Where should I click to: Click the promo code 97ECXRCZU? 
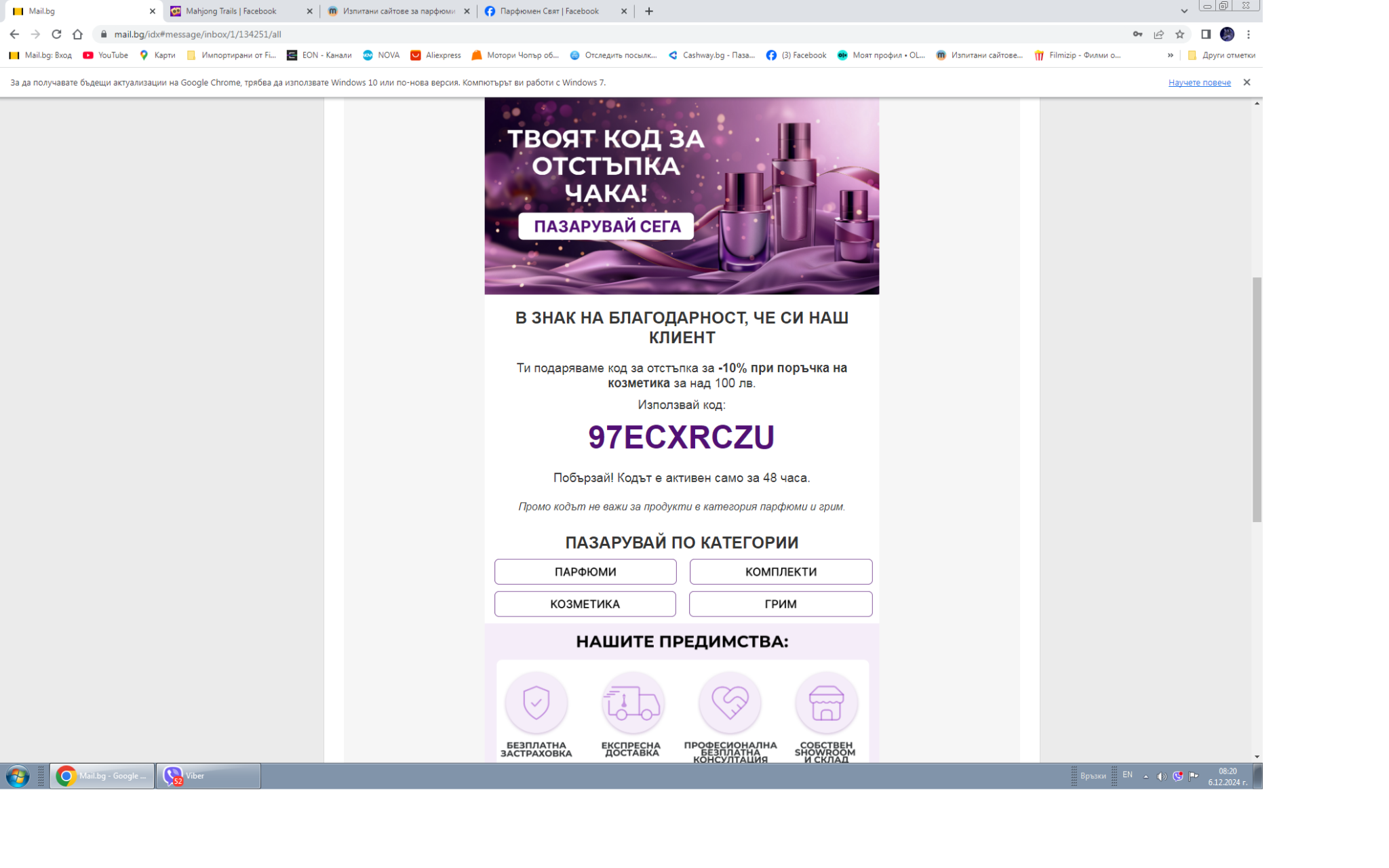pyautogui.click(x=681, y=437)
